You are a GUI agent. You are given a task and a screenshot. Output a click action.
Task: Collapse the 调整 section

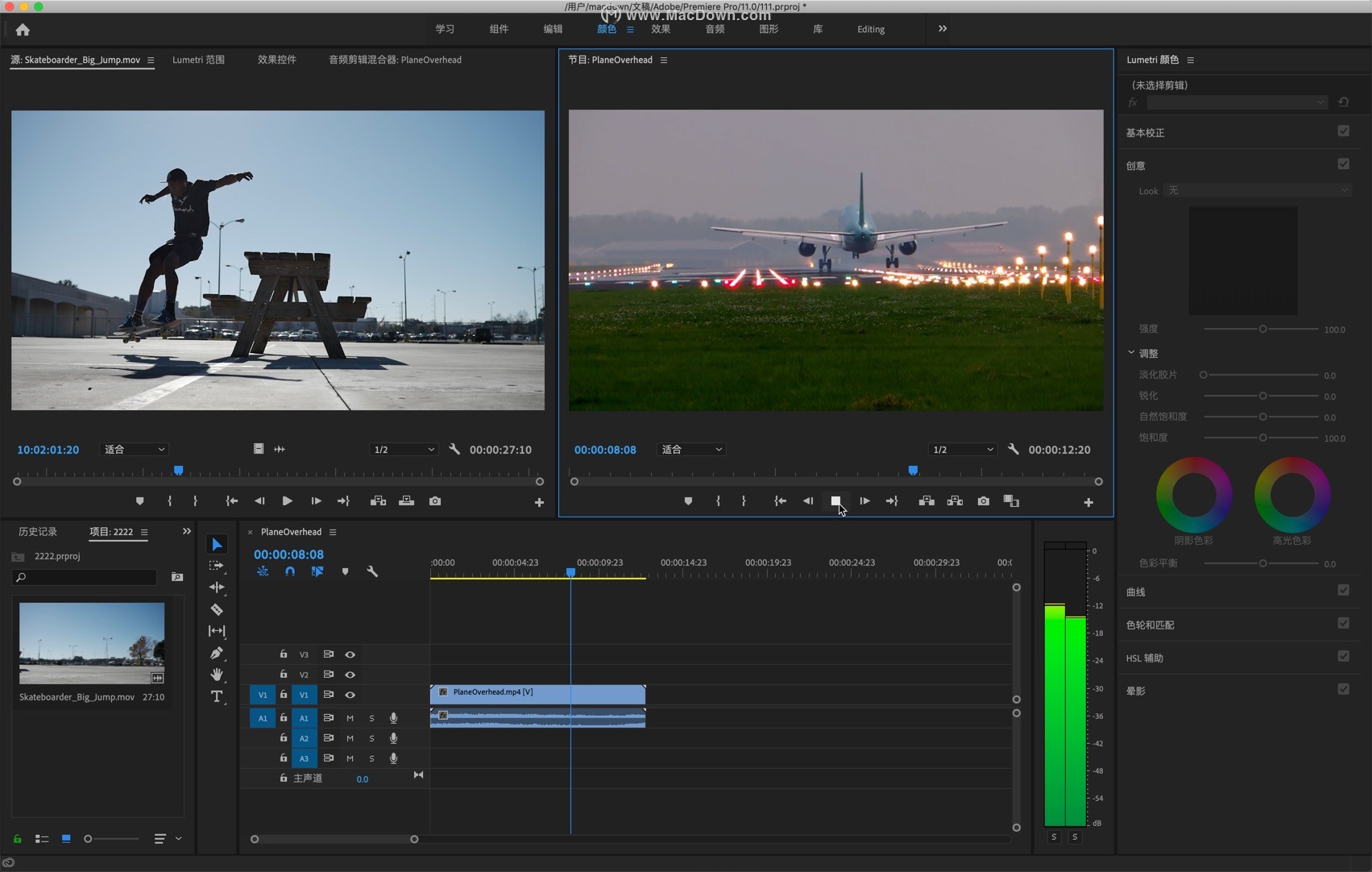pos(1131,353)
